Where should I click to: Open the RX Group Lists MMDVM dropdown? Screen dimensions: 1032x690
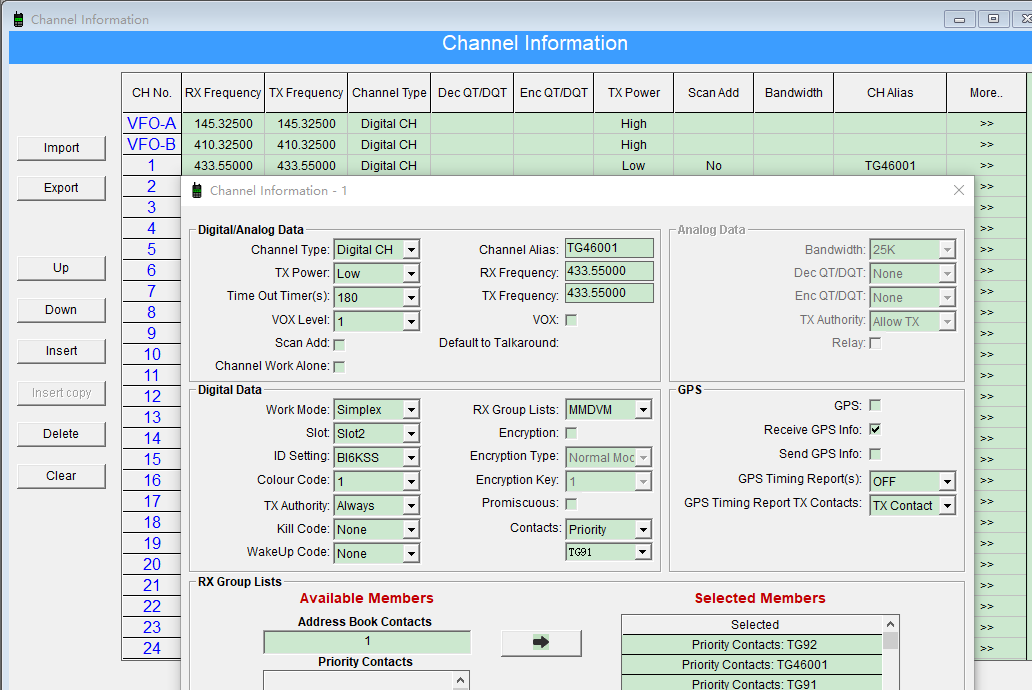click(x=643, y=410)
